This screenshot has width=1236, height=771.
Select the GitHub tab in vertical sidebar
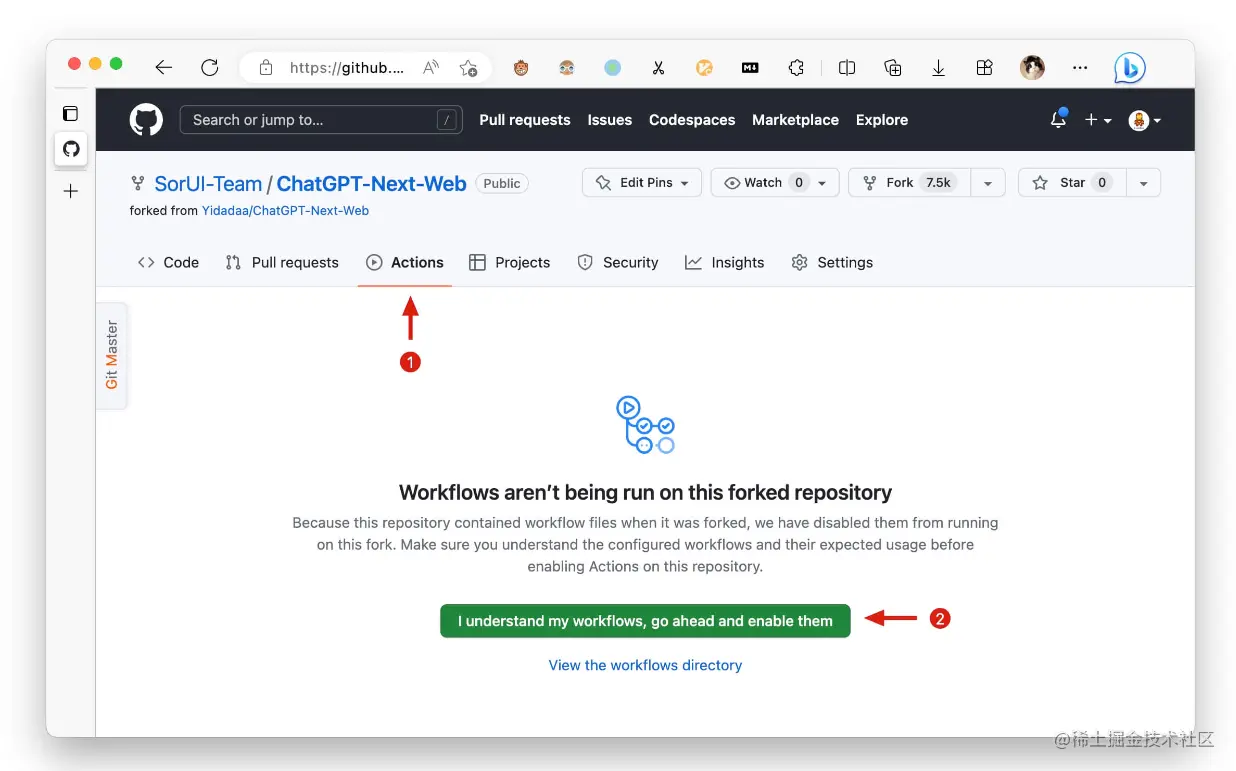tap(71, 149)
